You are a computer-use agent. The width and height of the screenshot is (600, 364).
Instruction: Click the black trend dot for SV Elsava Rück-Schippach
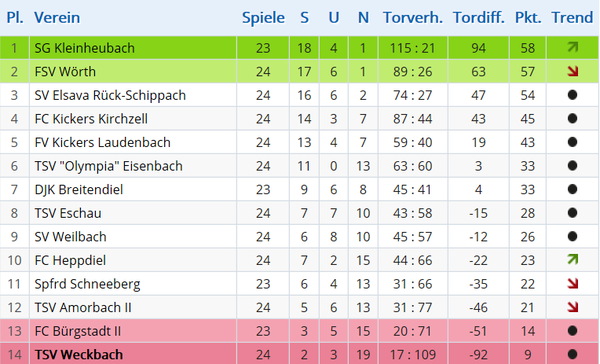point(572,95)
